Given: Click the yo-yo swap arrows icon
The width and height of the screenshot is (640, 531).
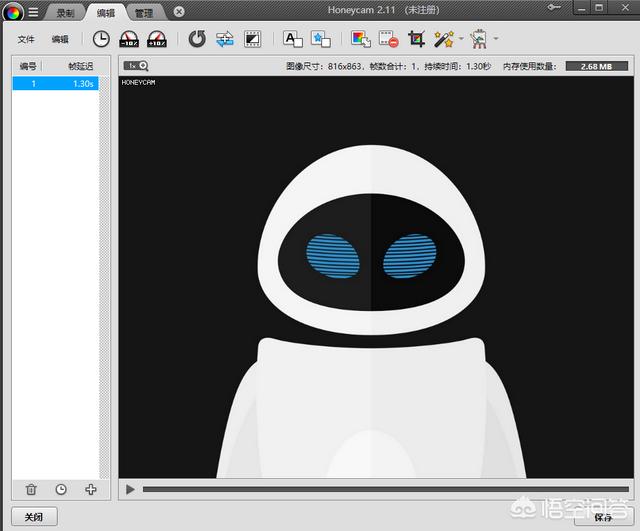Looking at the screenshot, I should coord(225,39).
